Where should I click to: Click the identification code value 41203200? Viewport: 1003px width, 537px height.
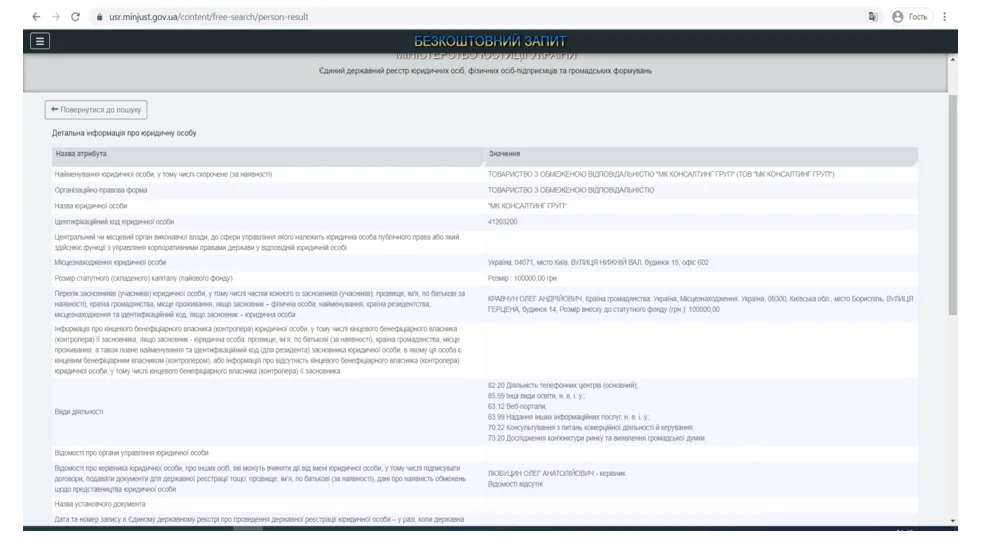(504, 220)
